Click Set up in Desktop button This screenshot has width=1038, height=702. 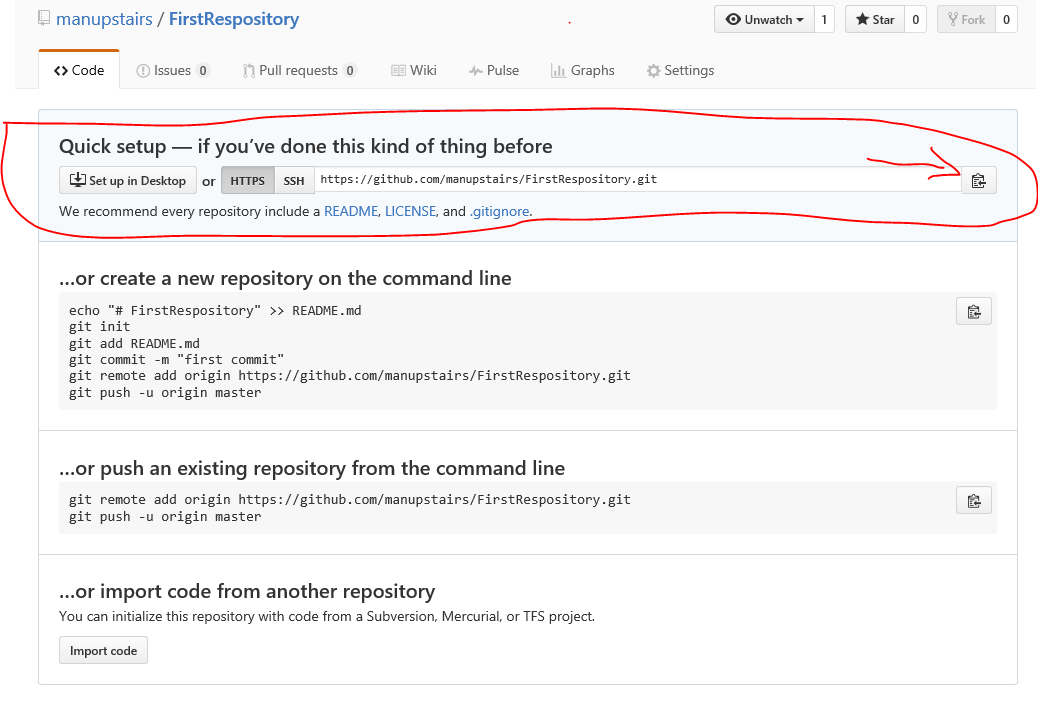coord(128,180)
